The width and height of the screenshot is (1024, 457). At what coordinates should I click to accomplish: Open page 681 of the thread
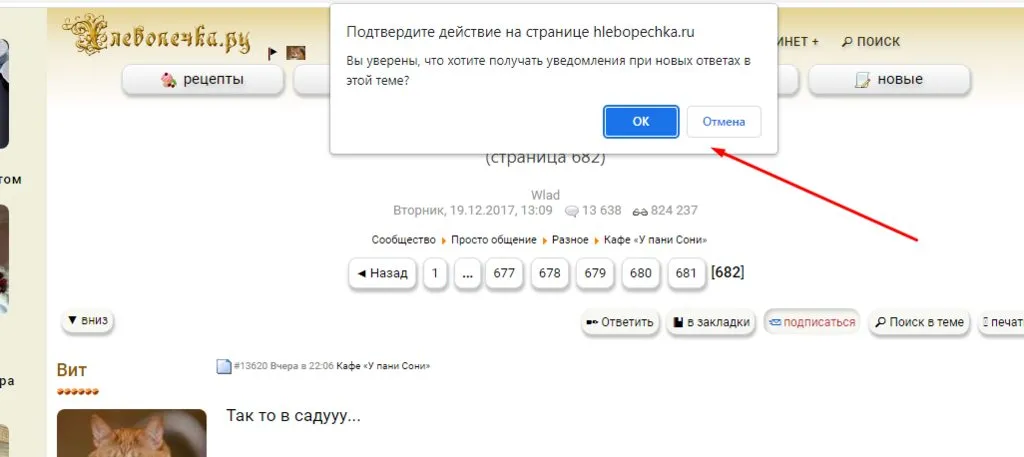(x=686, y=273)
